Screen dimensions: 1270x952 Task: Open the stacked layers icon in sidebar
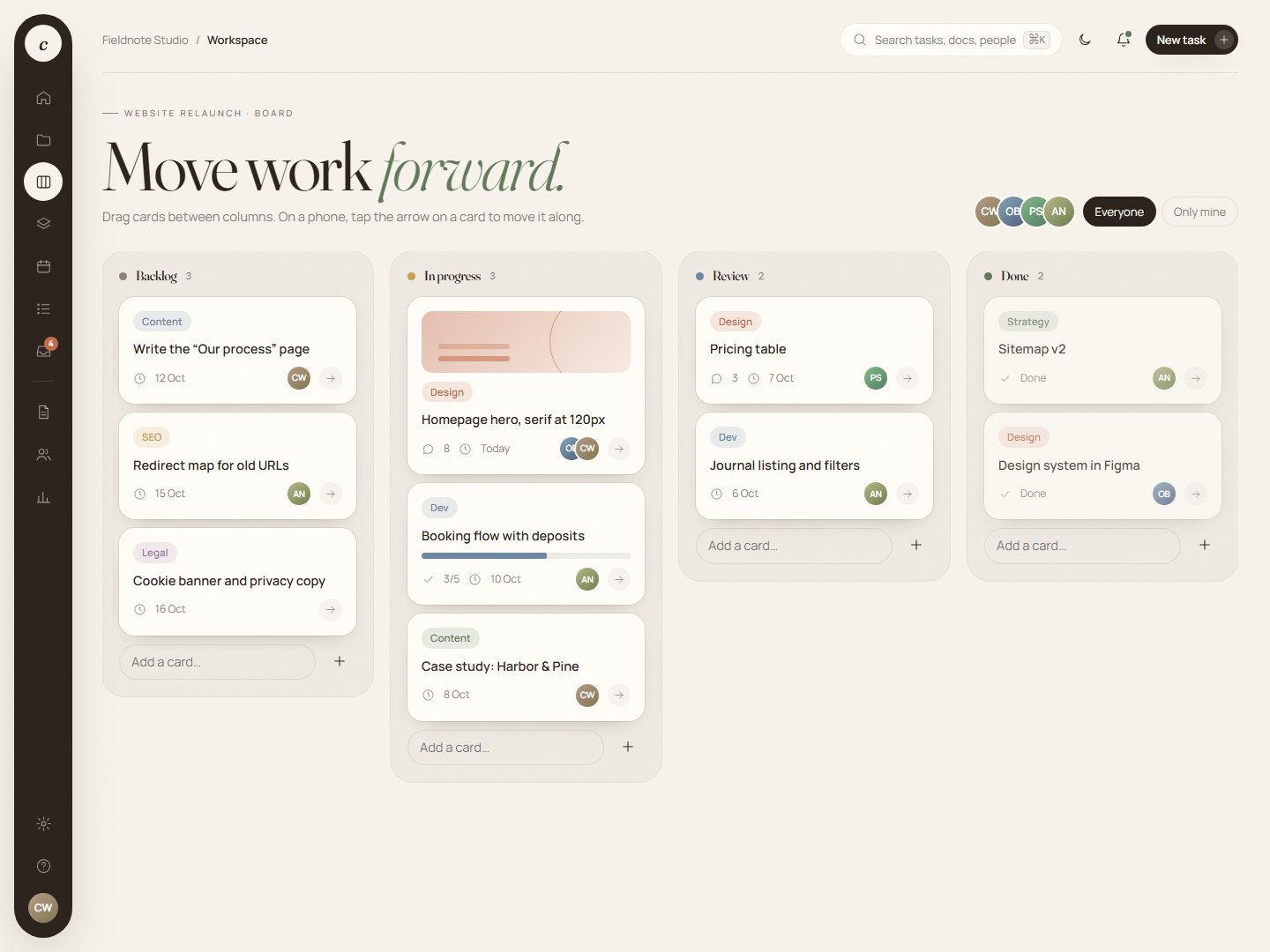[43, 224]
